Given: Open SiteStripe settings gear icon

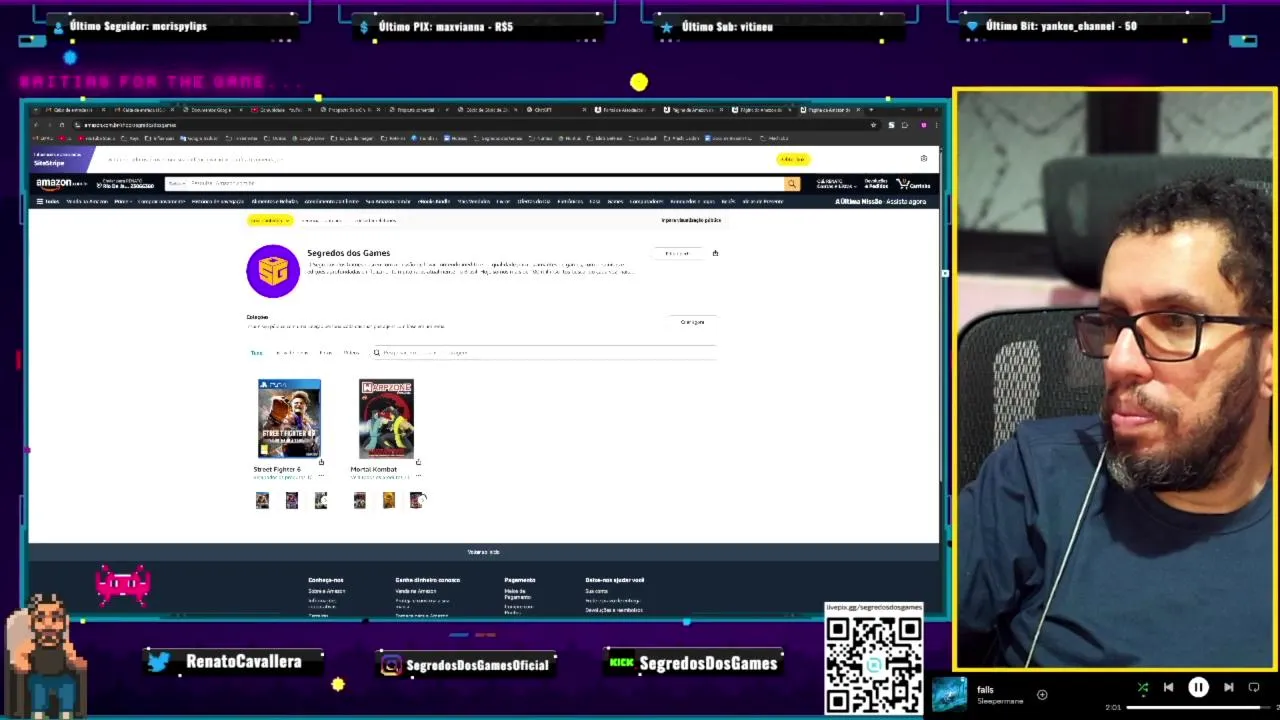Looking at the screenshot, I should click(x=923, y=158).
